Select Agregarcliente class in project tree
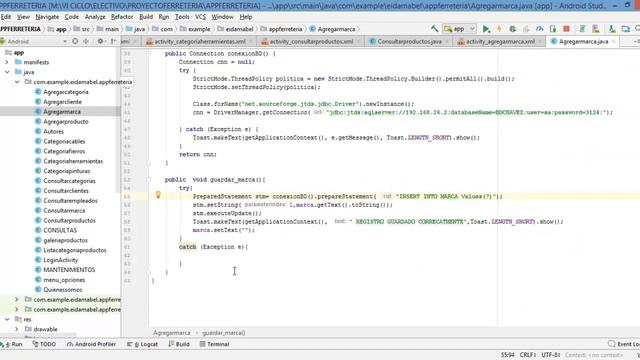Viewport: 640px width, 360px height. tap(62, 102)
